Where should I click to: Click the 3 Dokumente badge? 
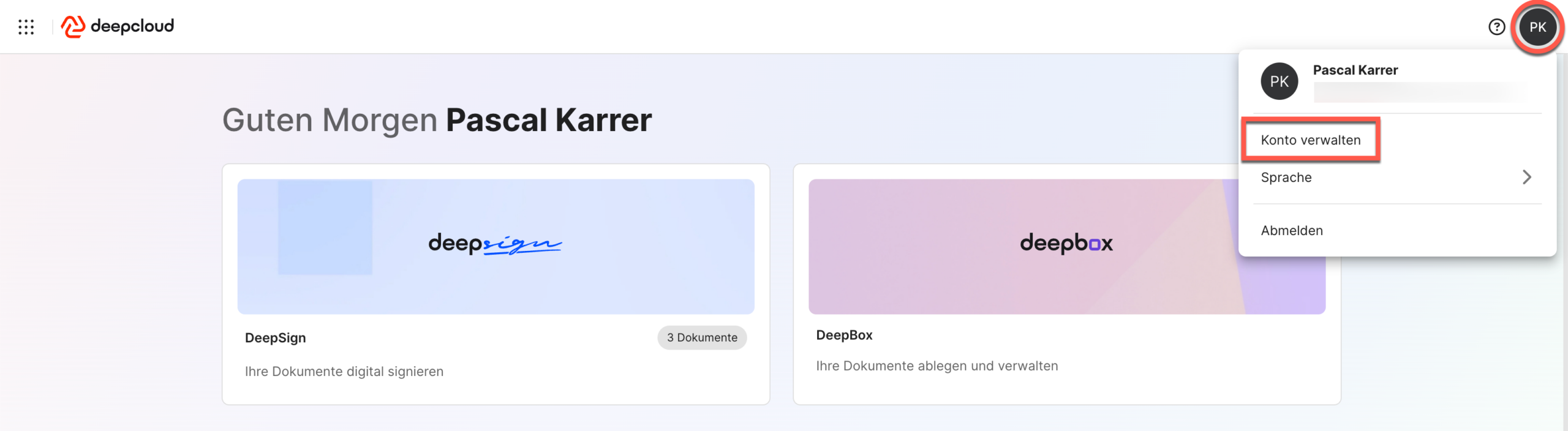702,338
